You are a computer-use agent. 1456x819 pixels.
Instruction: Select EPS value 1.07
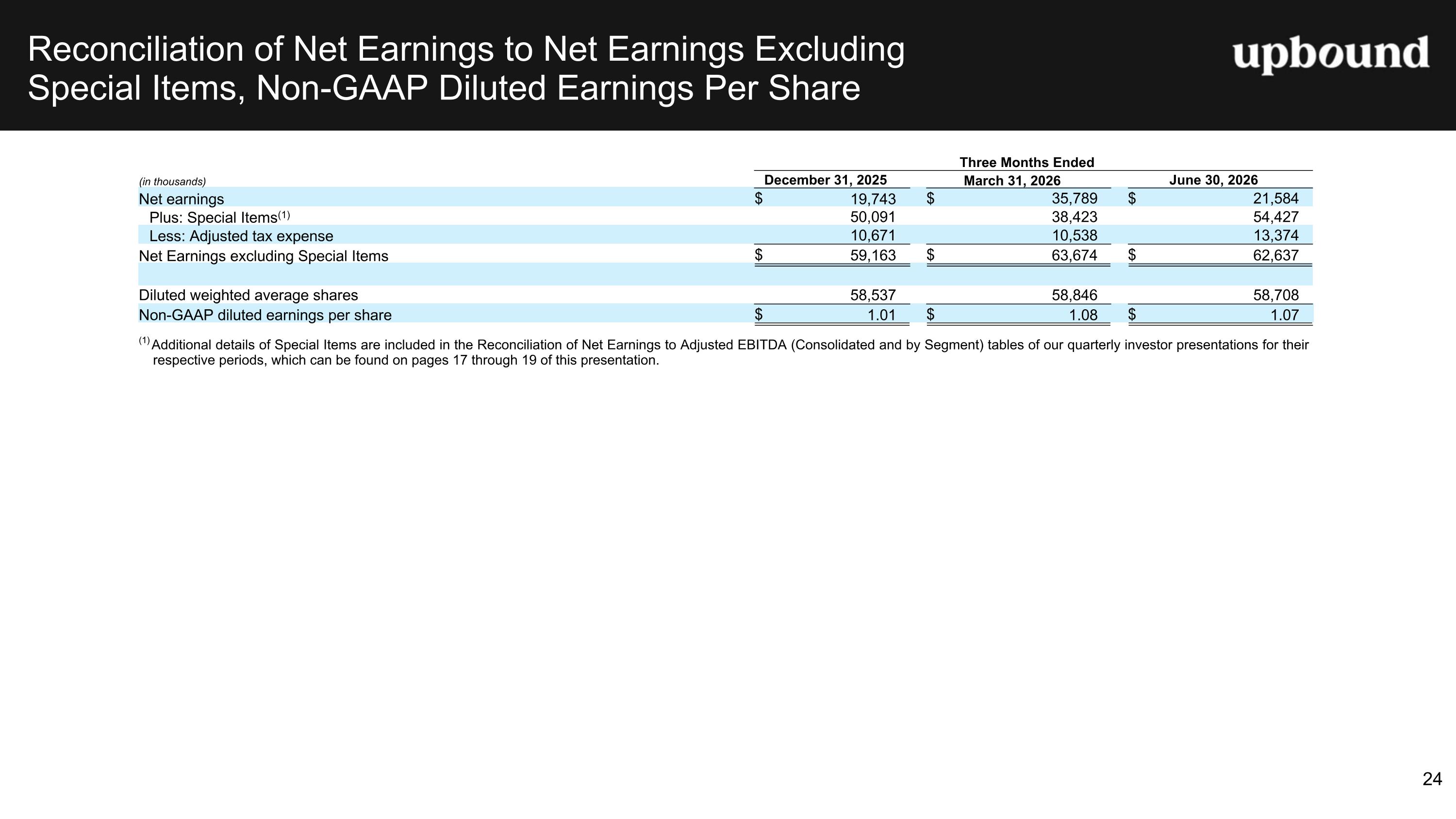(1285, 316)
